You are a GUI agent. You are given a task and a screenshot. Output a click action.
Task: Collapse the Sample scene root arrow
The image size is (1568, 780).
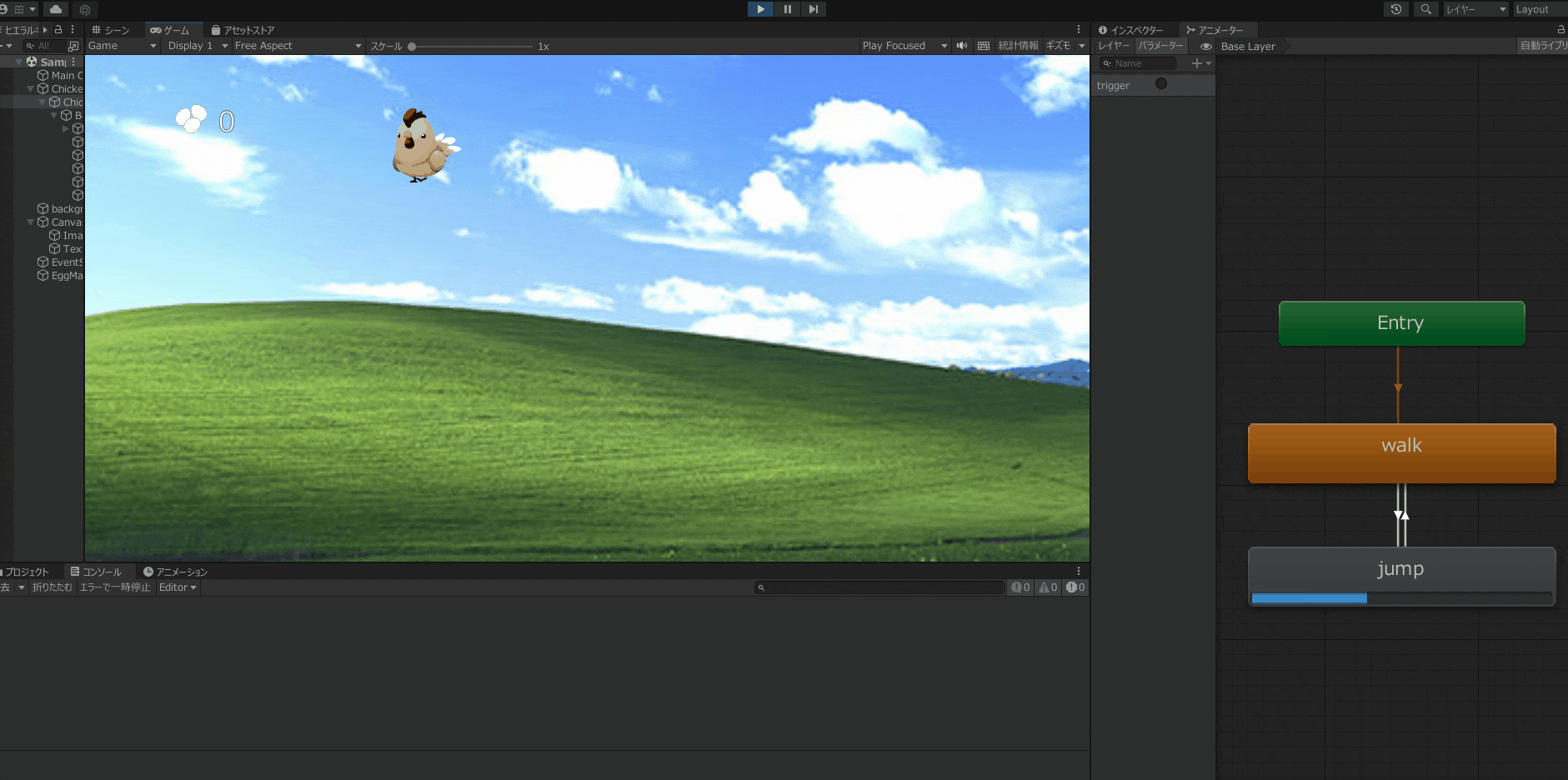click(x=19, y=62)
